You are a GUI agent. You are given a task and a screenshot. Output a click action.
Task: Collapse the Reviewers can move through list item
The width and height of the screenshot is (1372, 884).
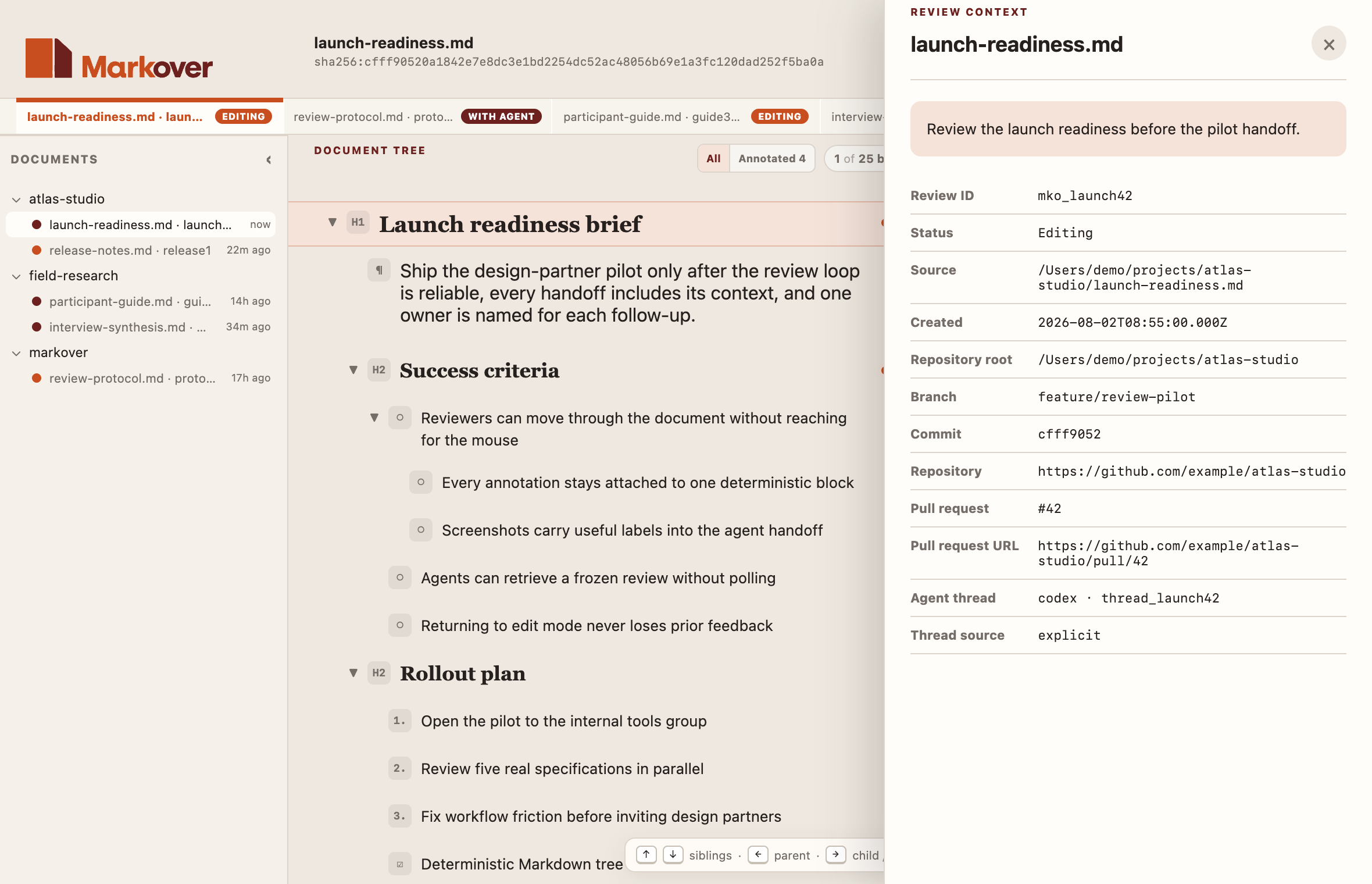point(374,418)
